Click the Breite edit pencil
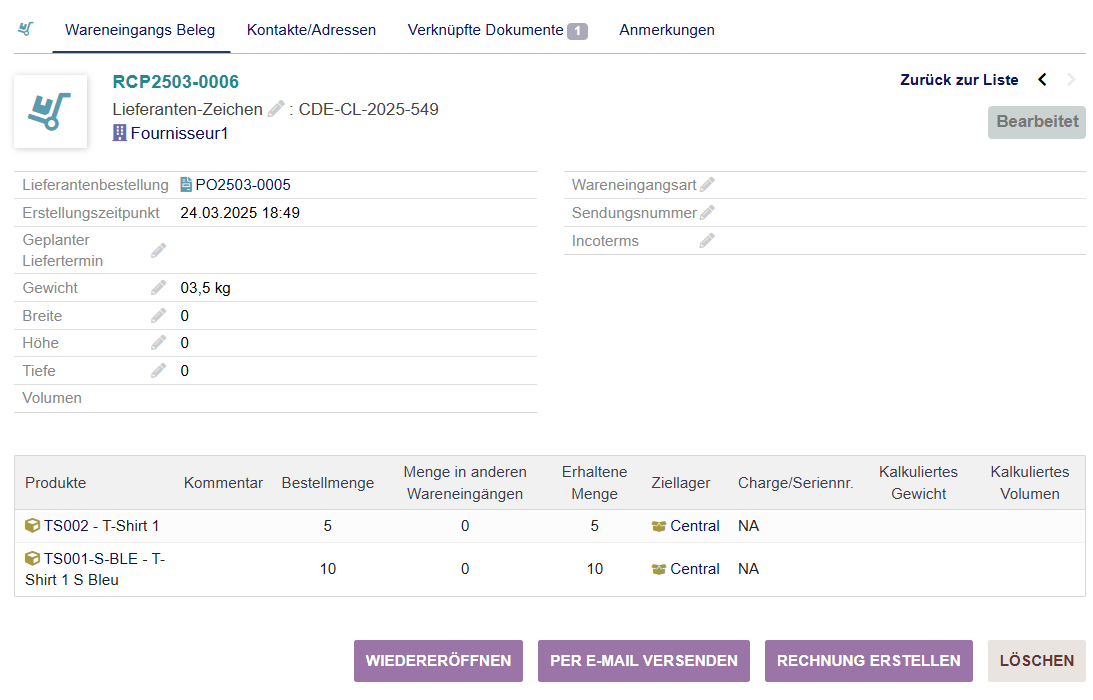 158,316
